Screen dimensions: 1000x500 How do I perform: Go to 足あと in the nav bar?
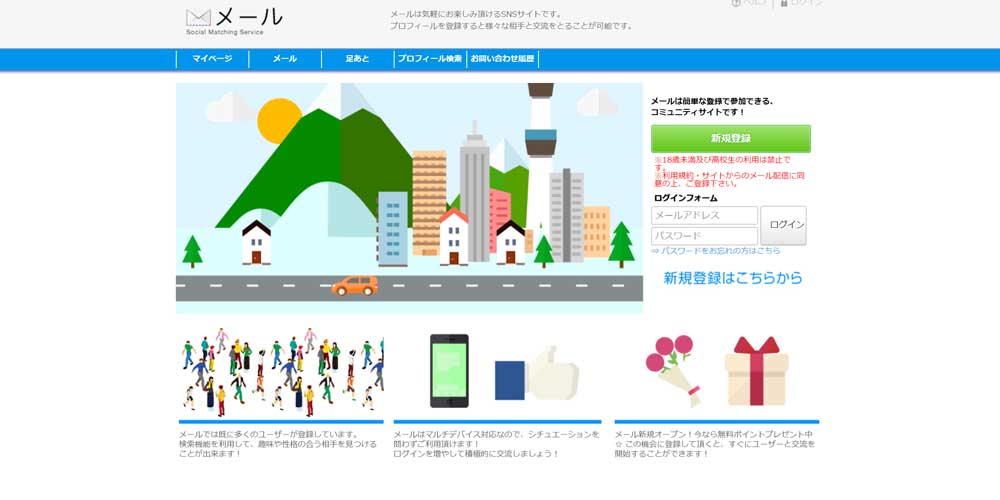[357, 59]
